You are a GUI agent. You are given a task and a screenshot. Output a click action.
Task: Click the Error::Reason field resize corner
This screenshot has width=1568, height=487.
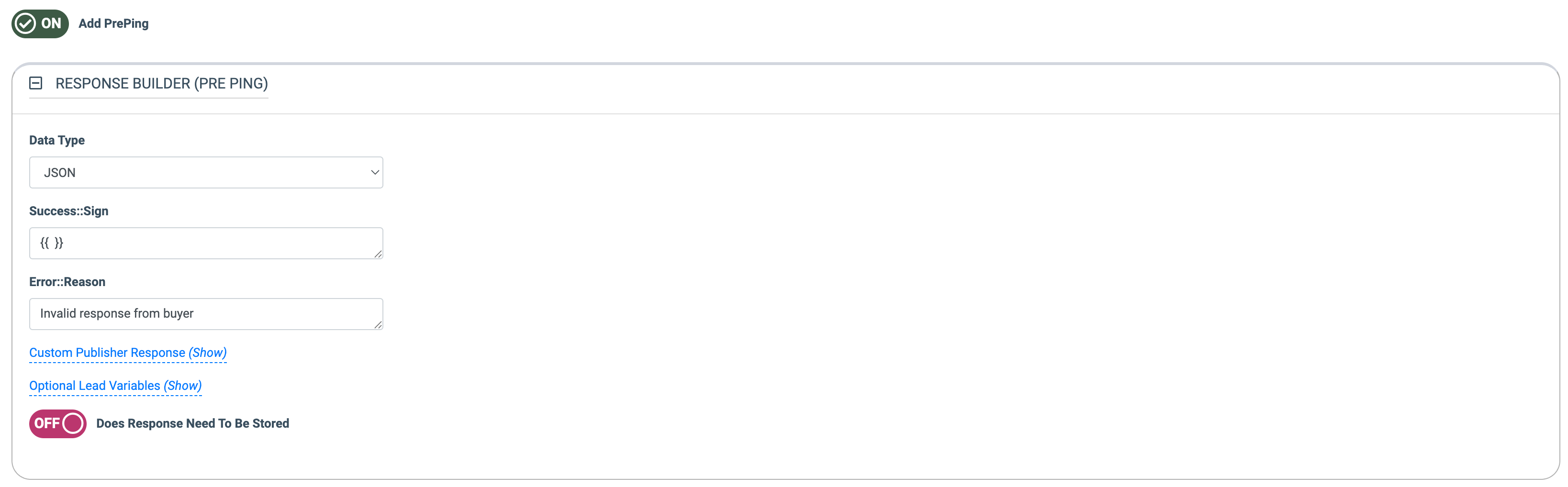click(378, 324)
